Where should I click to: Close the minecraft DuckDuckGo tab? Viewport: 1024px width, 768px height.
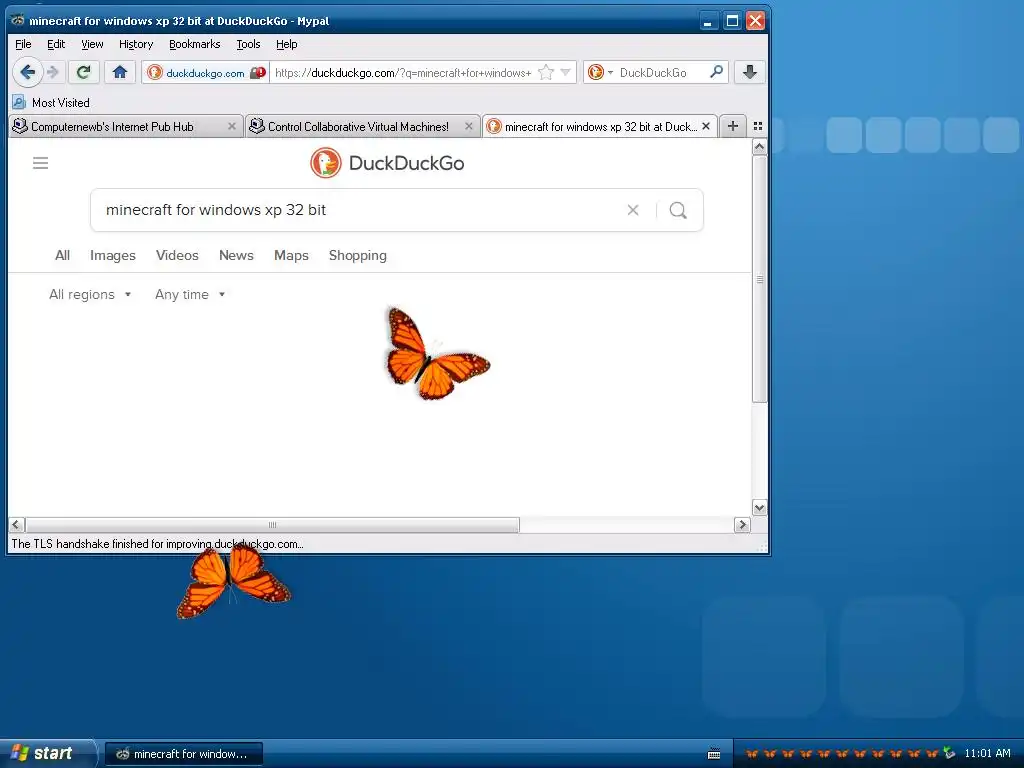pyautogui.click(x=706, y=127)
